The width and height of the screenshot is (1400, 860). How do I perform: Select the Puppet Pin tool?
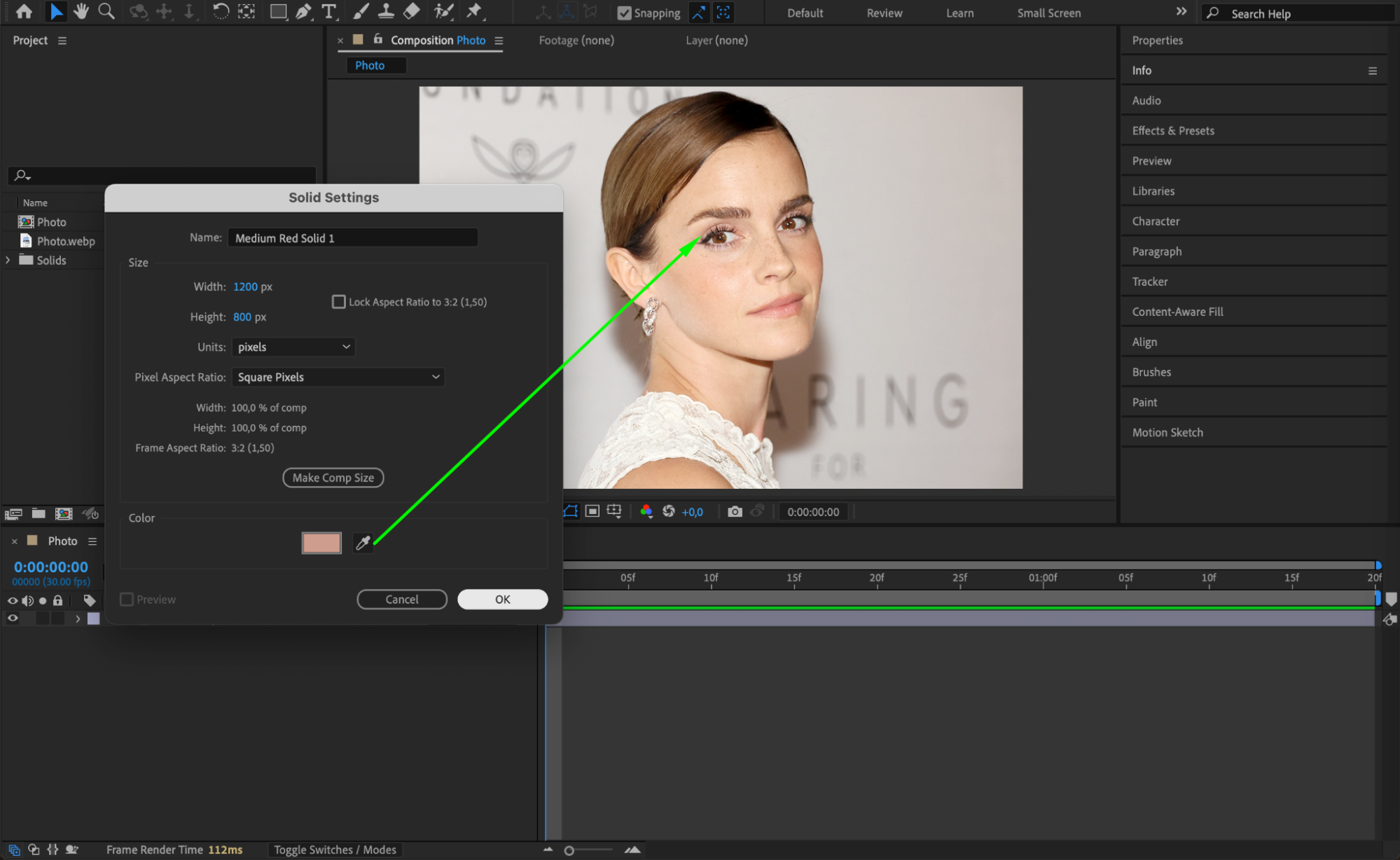[474, 11]
